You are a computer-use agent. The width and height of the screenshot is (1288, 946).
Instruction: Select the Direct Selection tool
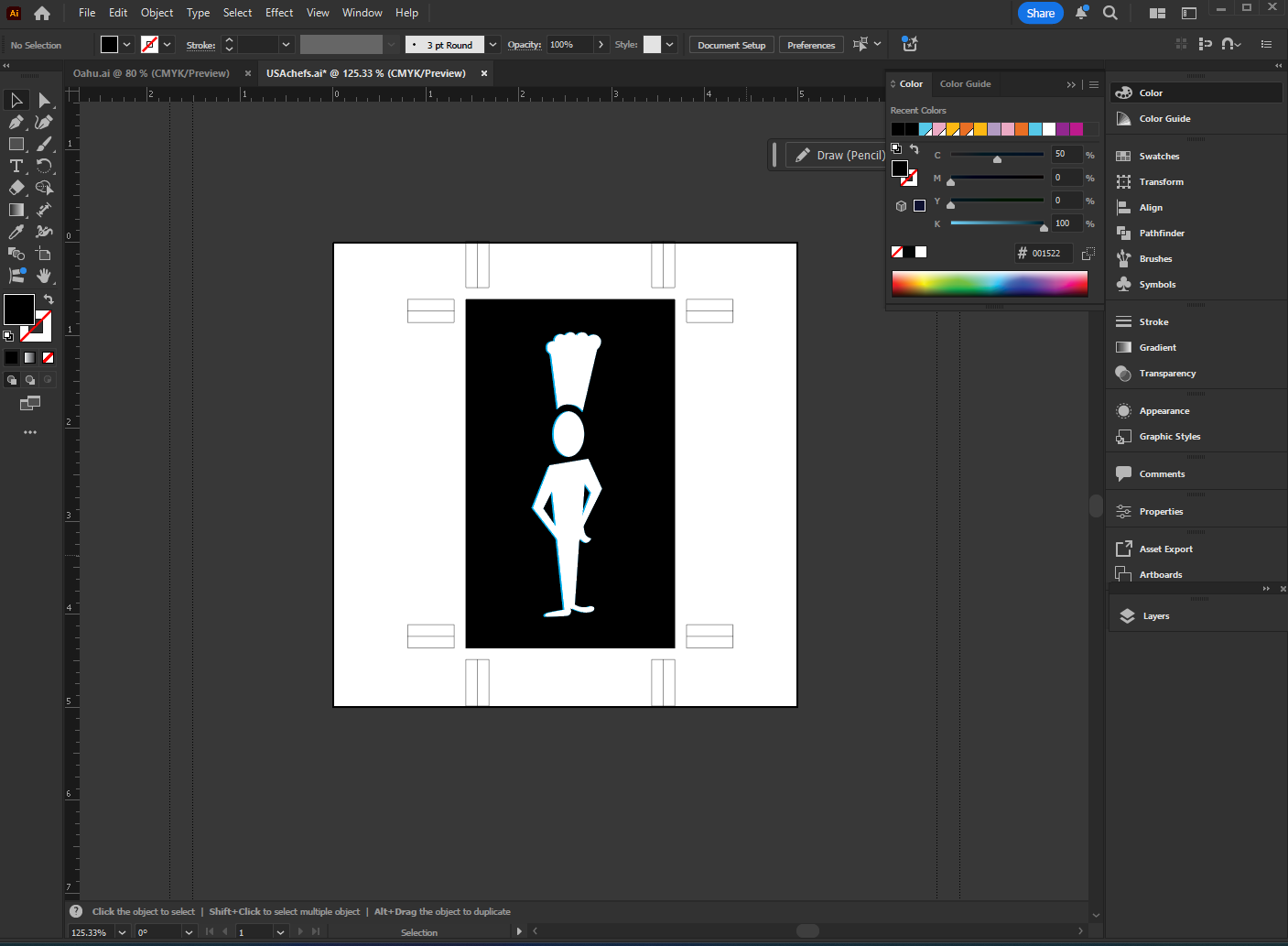(x=44, y=100)
